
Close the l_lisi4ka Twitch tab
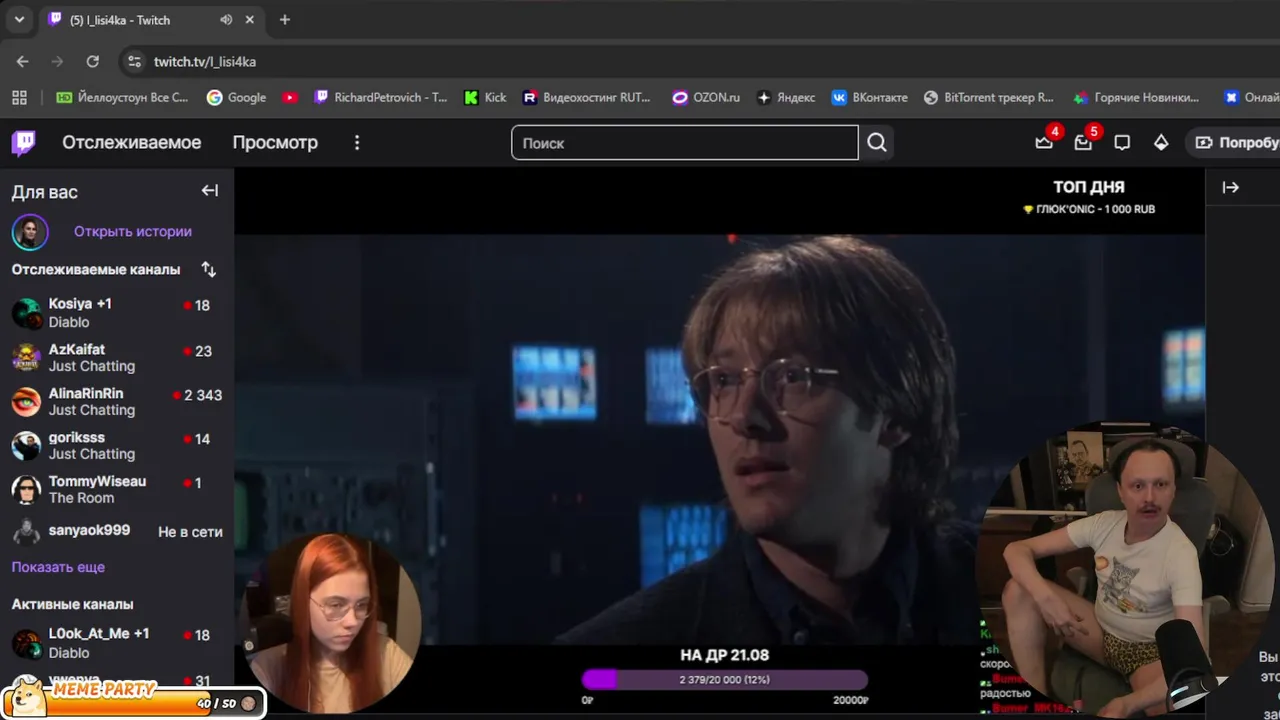click(250, 20)
